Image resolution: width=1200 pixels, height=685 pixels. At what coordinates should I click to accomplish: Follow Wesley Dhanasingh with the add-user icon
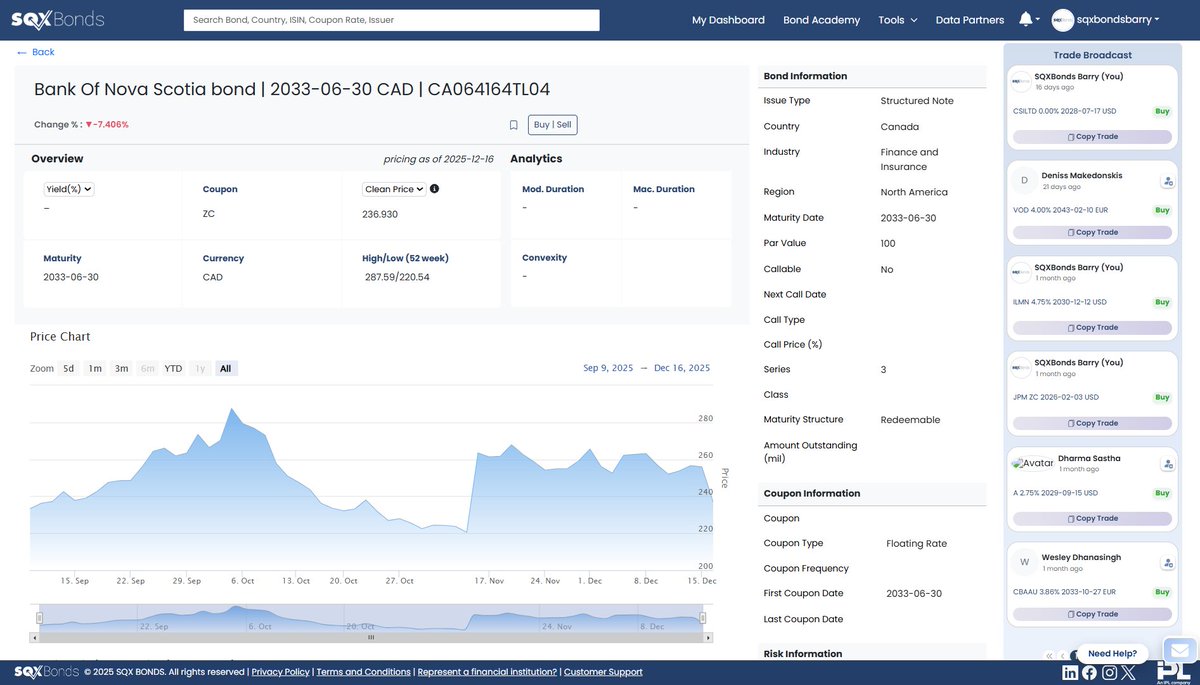click(x=1167, y=562)
